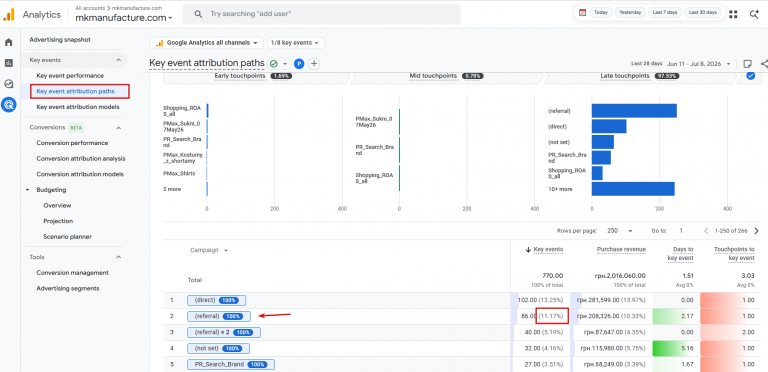Open Budgeting Overview

(x=57, y=206)
